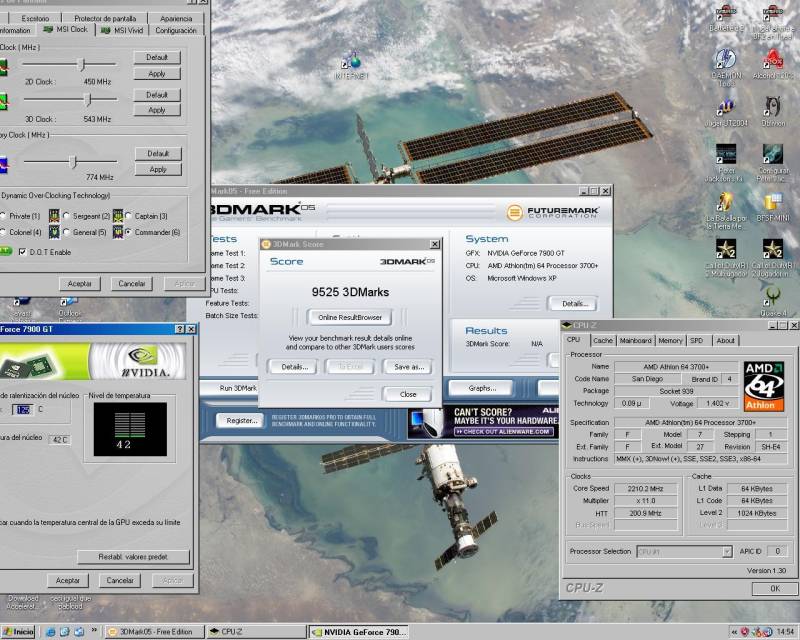Launch Call of Duty 2 Multijugador shortcut

coord(726,258)
